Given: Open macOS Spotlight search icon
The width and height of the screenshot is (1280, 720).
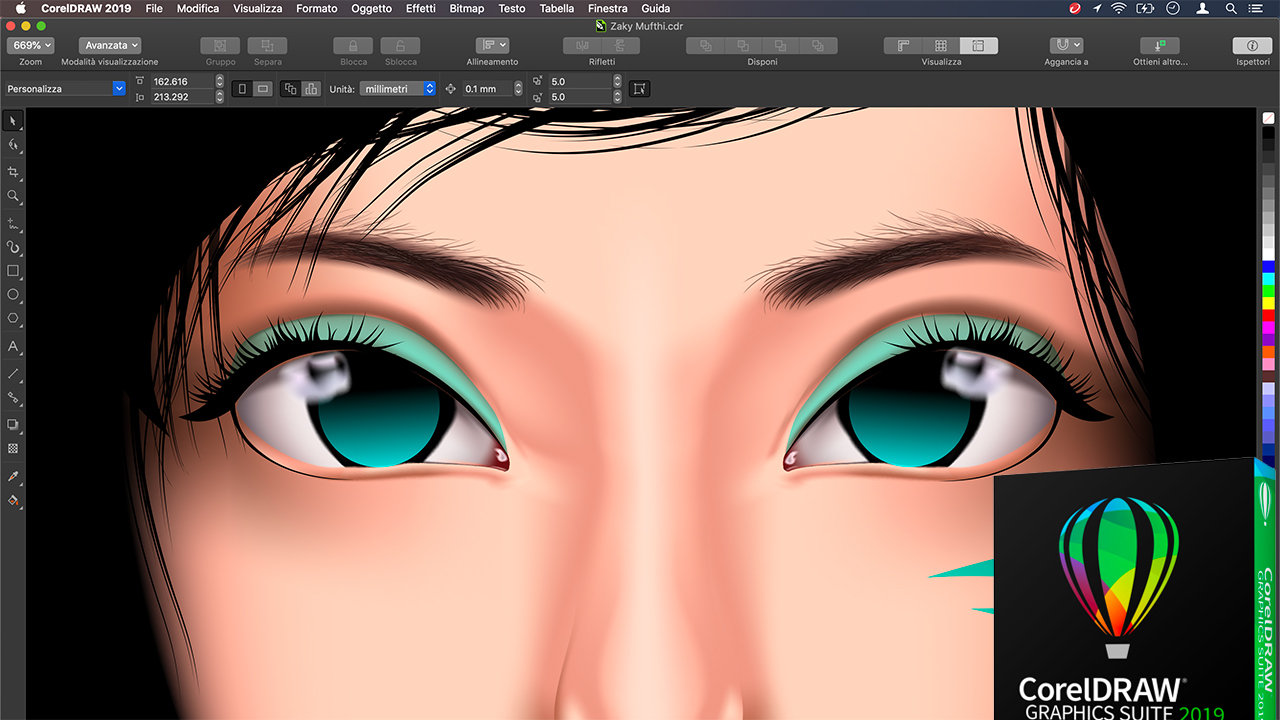Looking at the screenshot, I should pyautogui.click(x=1231, y=8).
